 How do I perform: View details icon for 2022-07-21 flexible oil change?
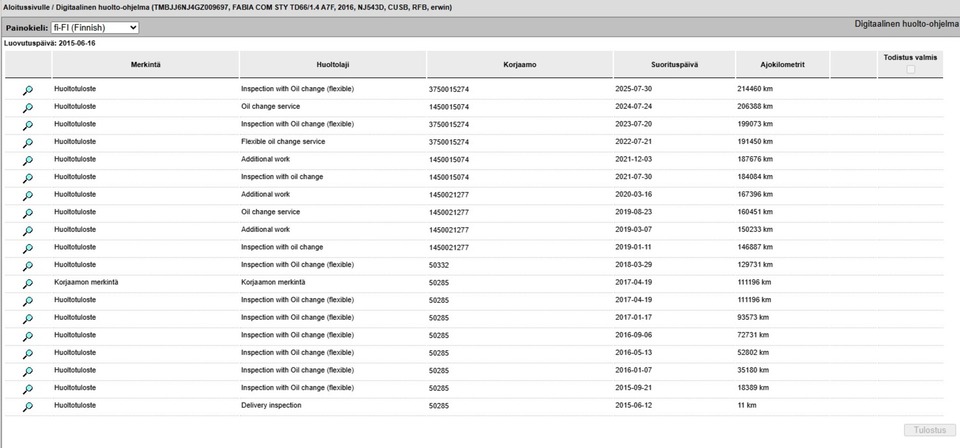click(28, 143)
